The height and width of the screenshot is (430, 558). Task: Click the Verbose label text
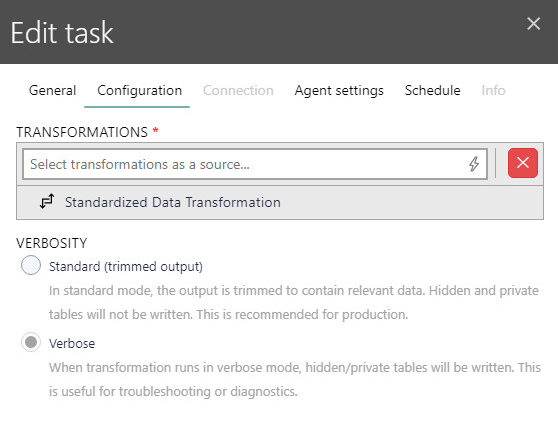[72, 344]
